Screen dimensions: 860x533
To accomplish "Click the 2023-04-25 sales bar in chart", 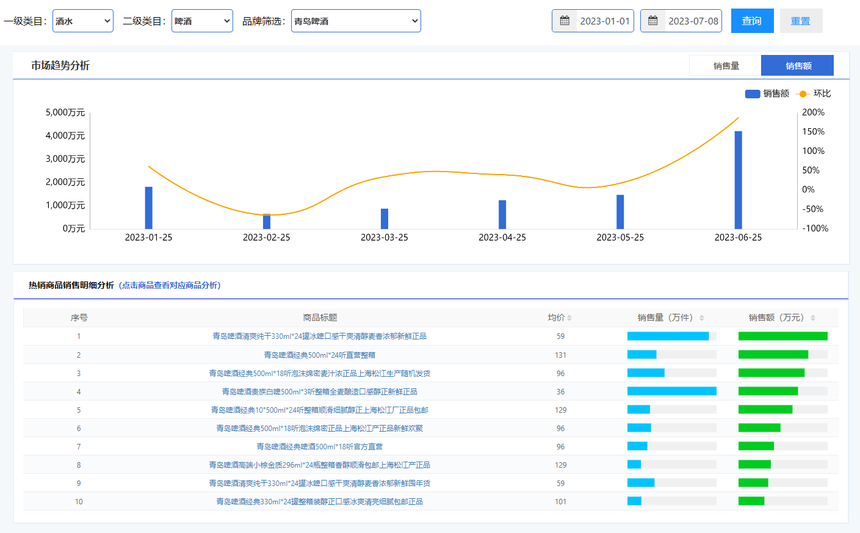I will [x=502, y=214].
